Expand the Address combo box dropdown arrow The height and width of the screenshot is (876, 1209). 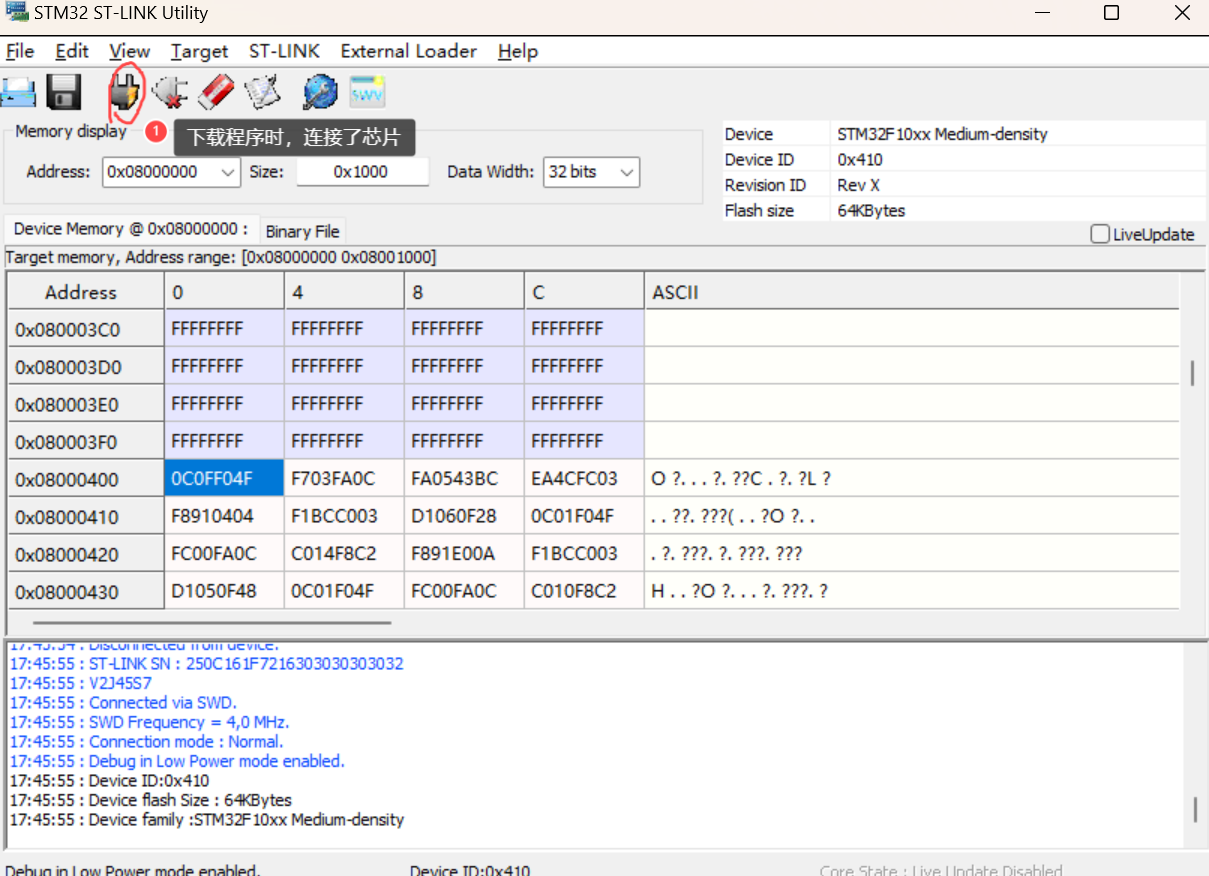coord(228,172)
